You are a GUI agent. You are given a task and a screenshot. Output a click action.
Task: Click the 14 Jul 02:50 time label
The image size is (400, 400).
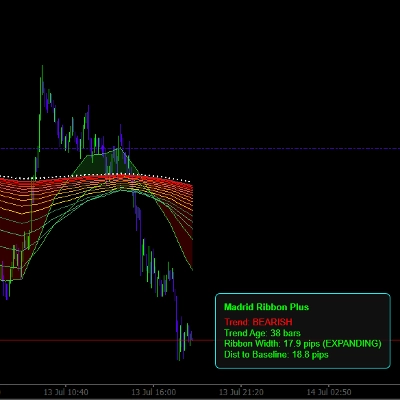[x=329, y=392]
